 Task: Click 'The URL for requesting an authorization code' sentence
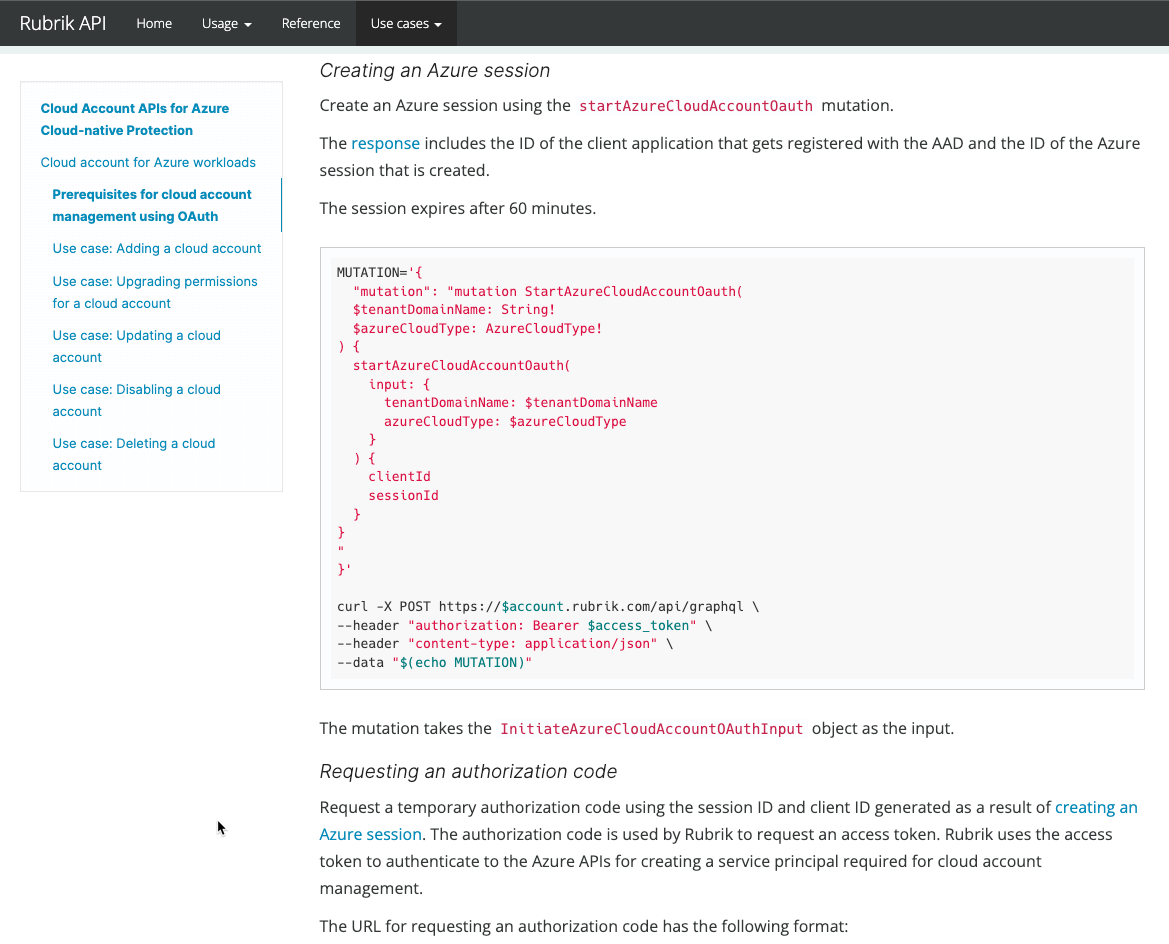coord(584,926)
